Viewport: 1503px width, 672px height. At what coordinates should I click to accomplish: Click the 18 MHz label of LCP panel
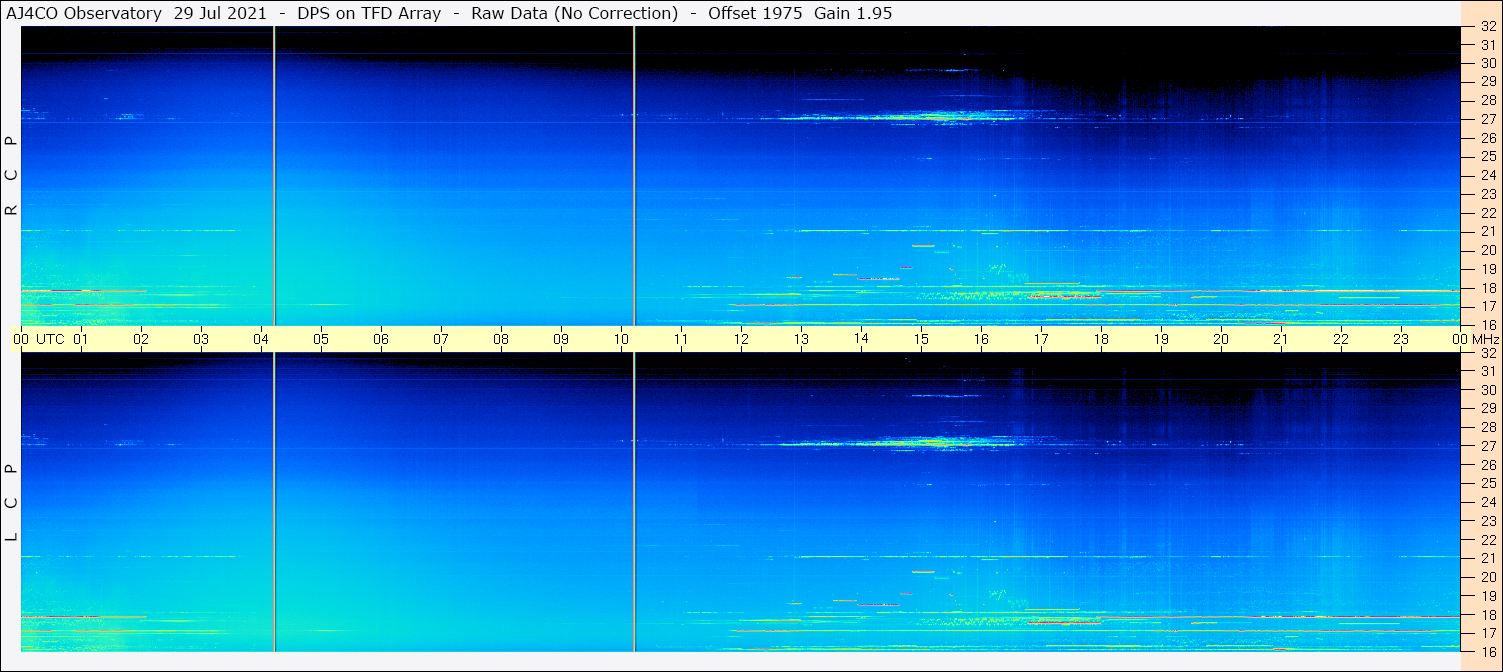click(x=1487, y=615)
